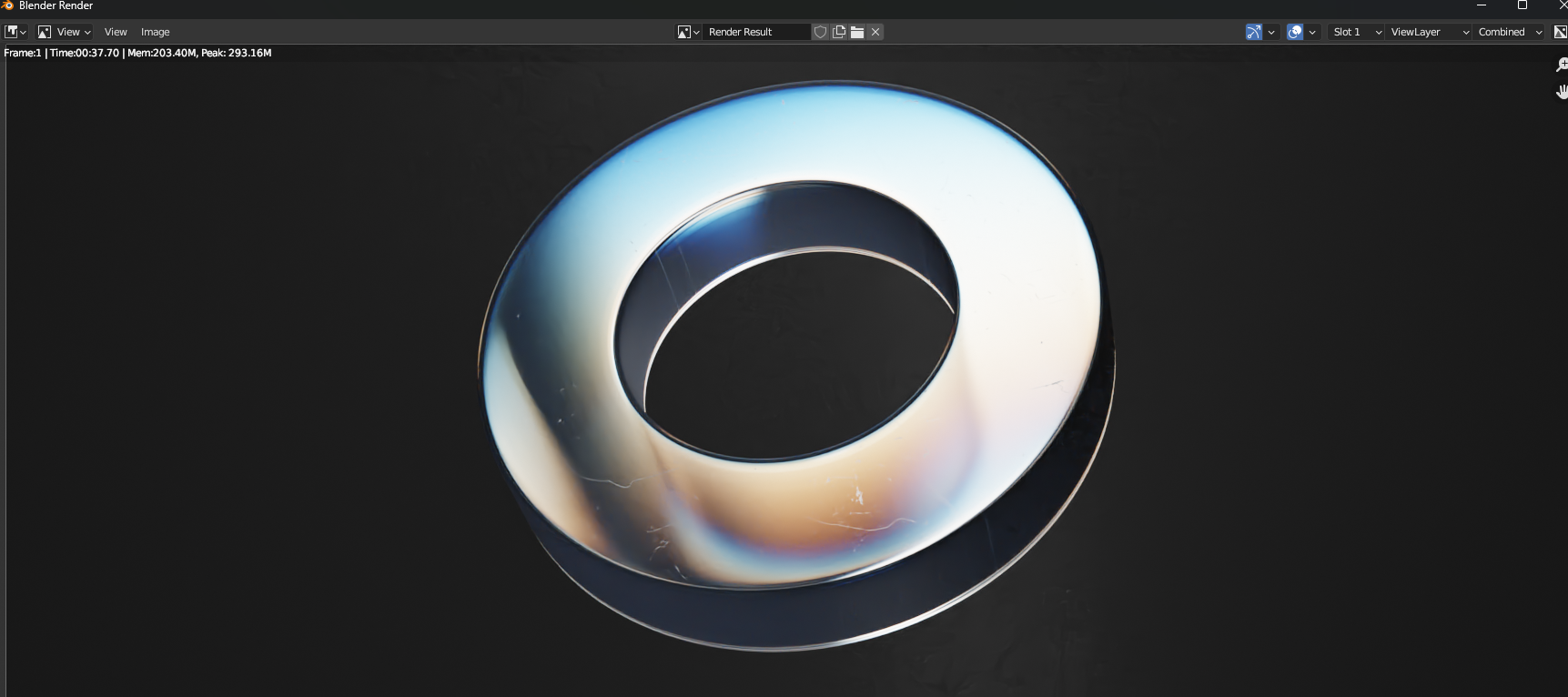Open the Image menu

coord(155,32)
